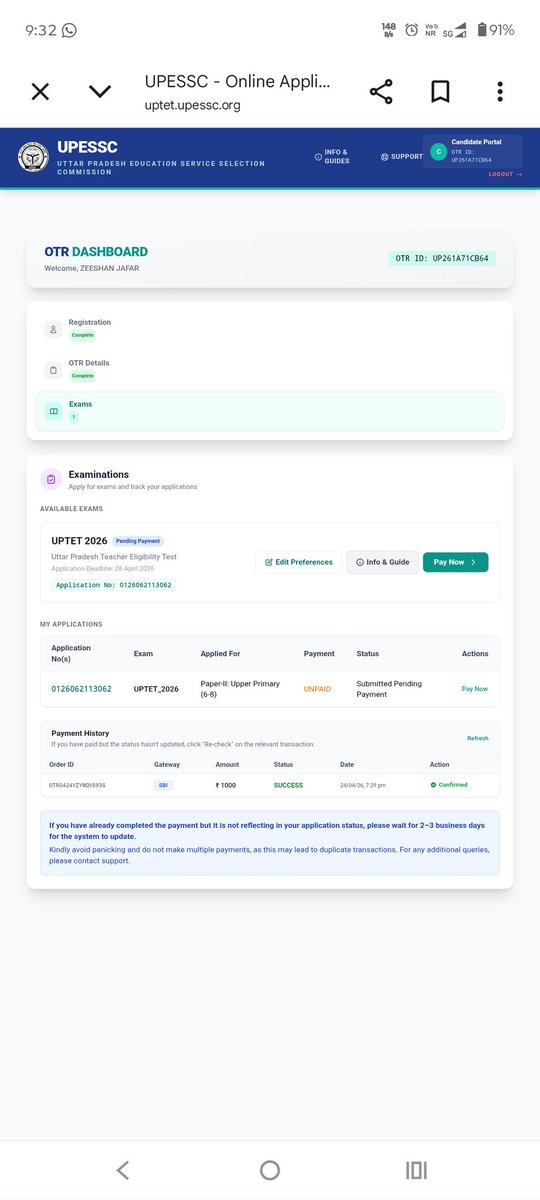Open application number 0126062113062 in table

click(81, 689)
